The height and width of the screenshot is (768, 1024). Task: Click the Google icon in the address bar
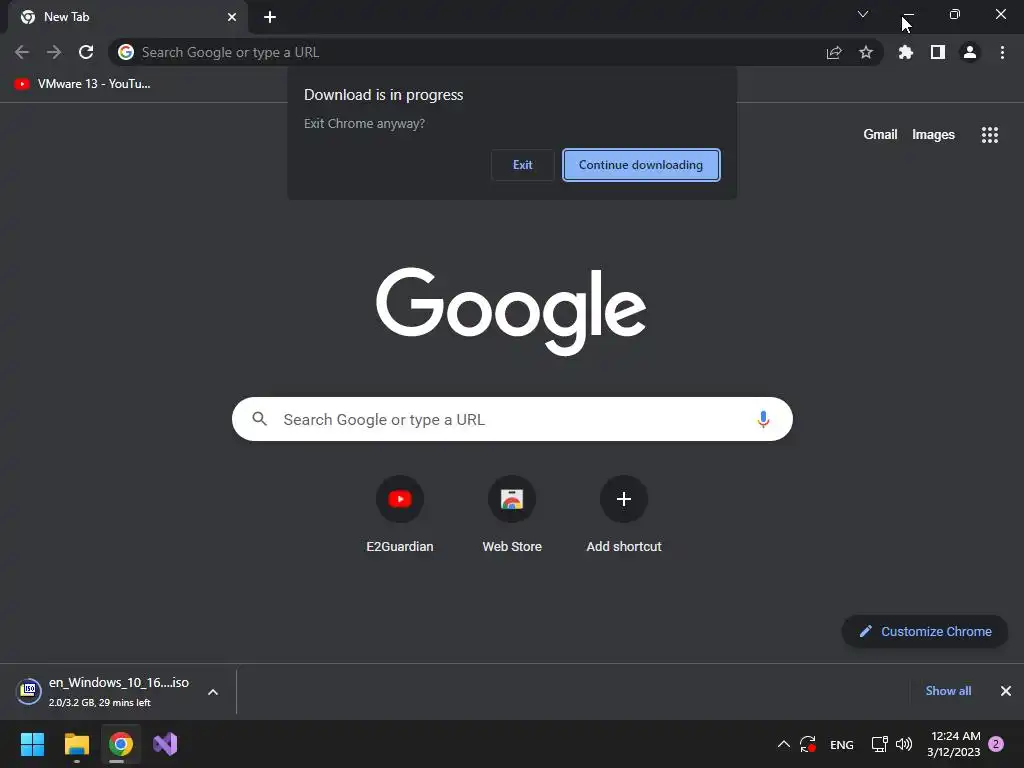[126, 52]
